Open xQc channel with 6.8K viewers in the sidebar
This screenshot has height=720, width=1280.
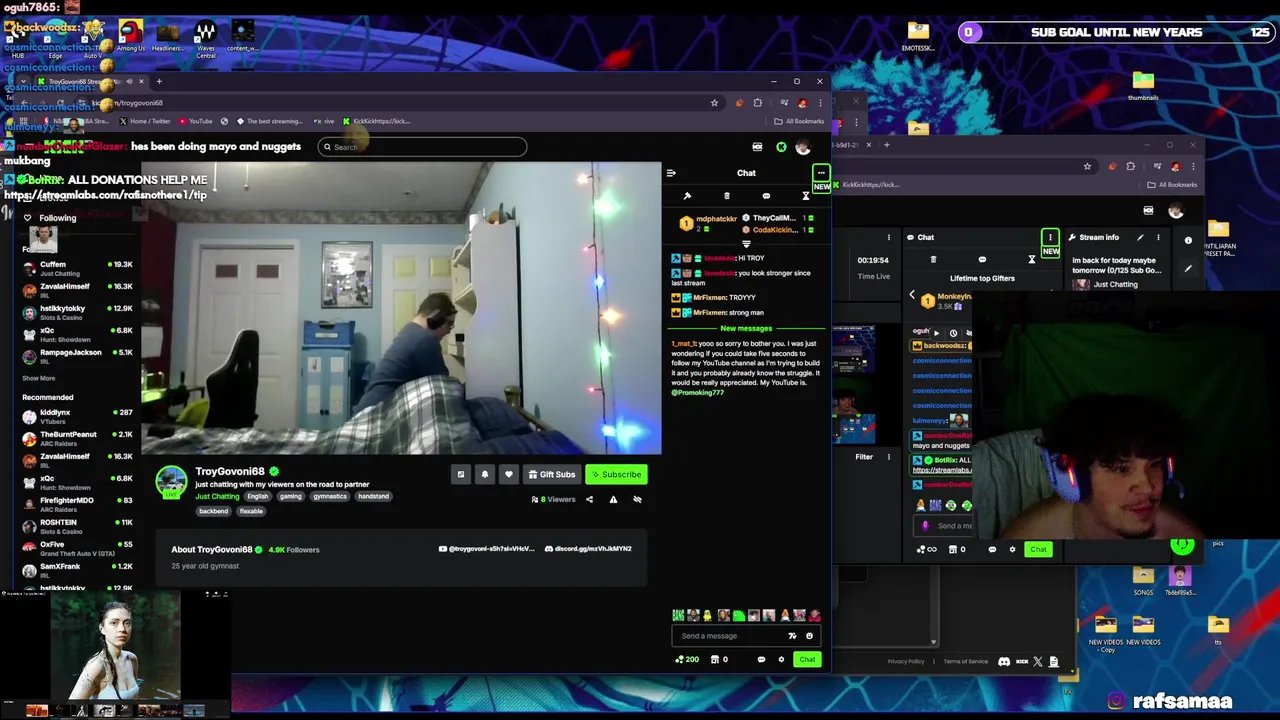(x=78, y=334)
